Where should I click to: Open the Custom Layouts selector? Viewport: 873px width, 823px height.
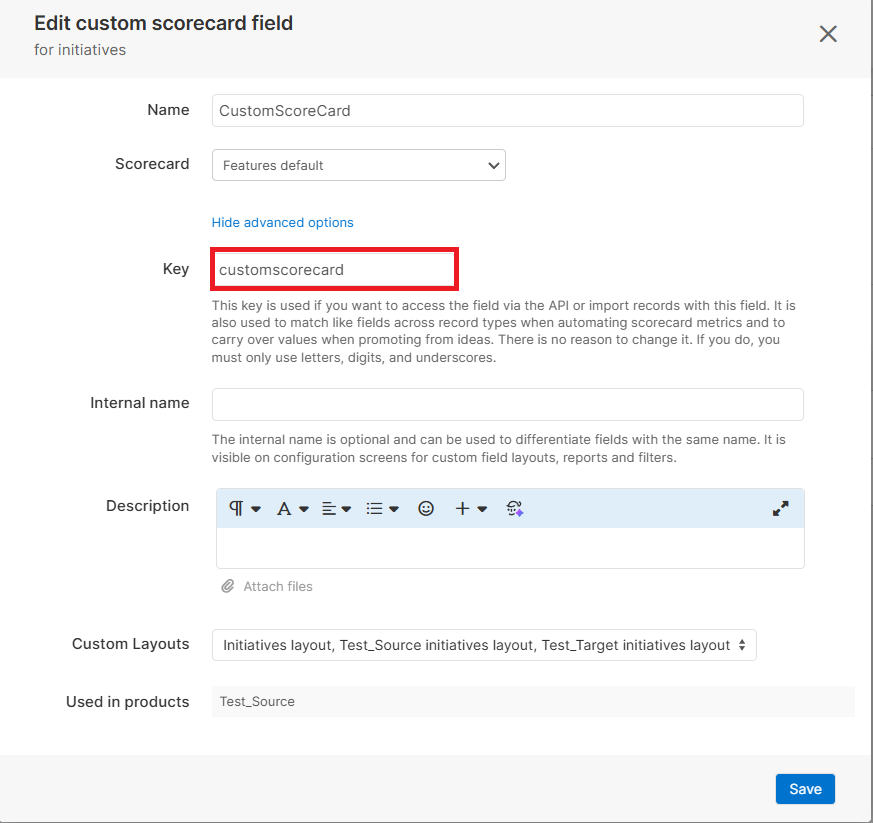[484, 645]
